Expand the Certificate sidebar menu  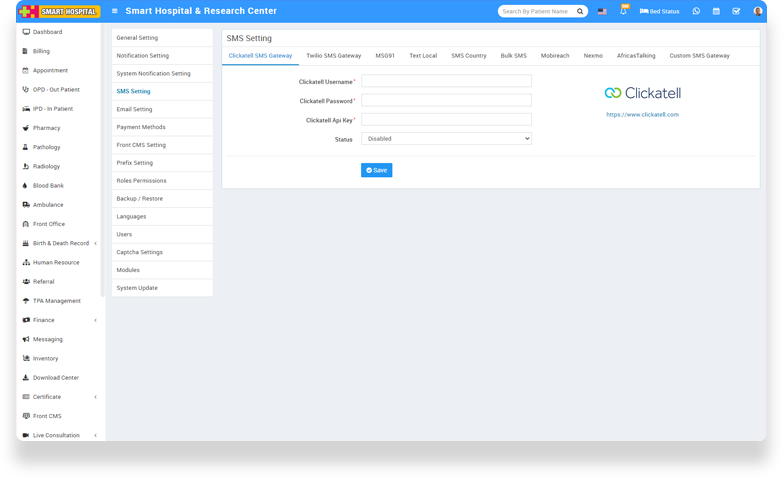coord(95,397)
